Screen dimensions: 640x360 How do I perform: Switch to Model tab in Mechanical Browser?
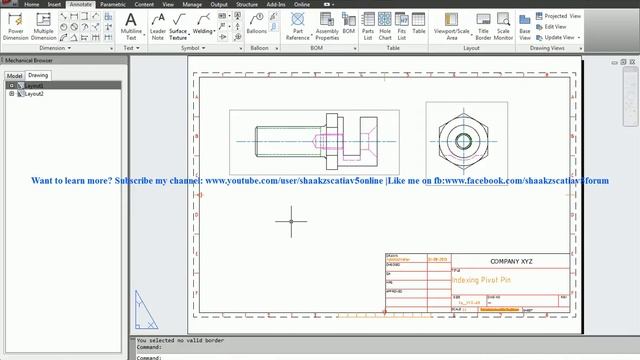15,76
